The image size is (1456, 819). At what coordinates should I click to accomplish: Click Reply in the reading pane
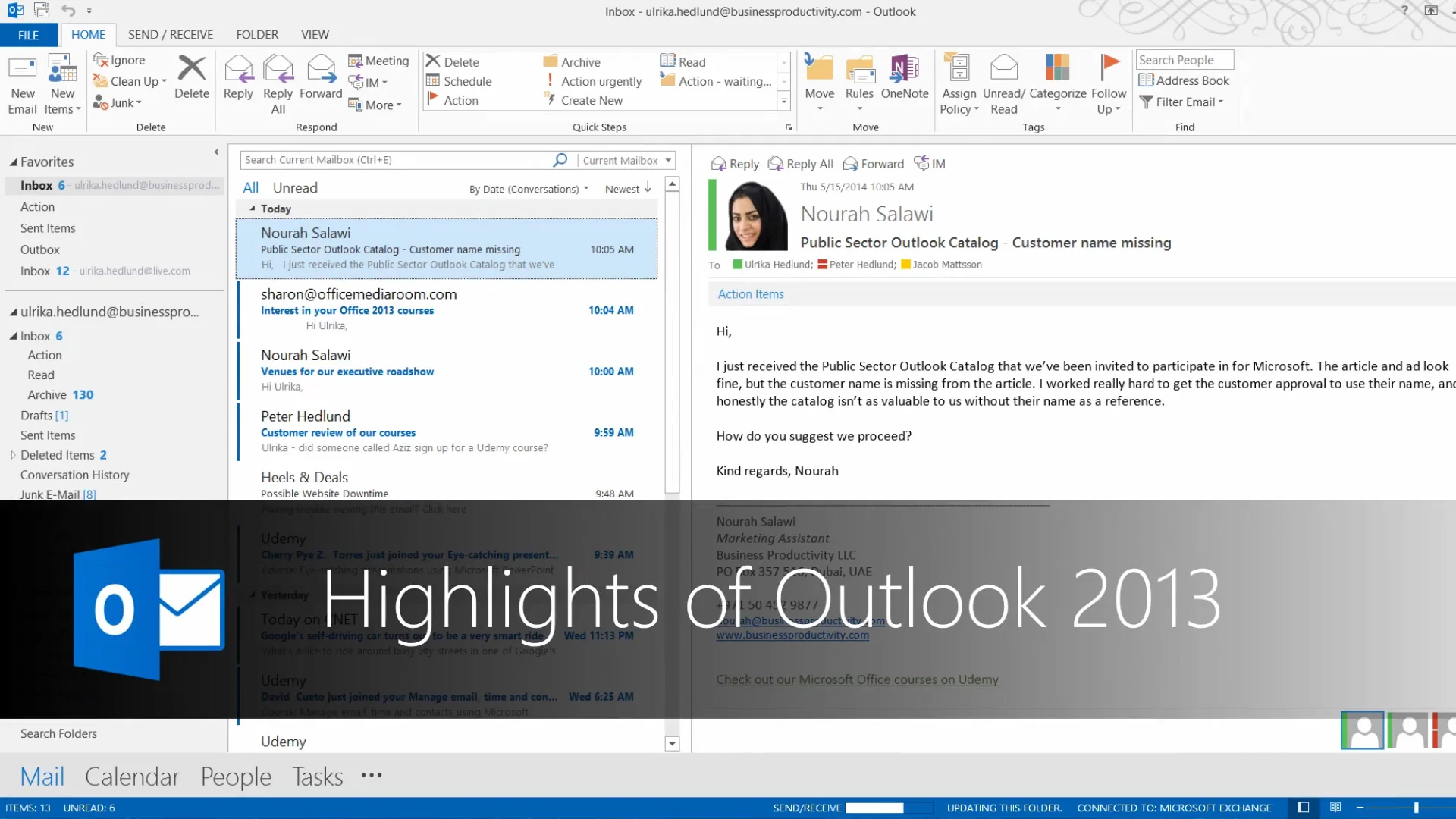coord(735,164)
